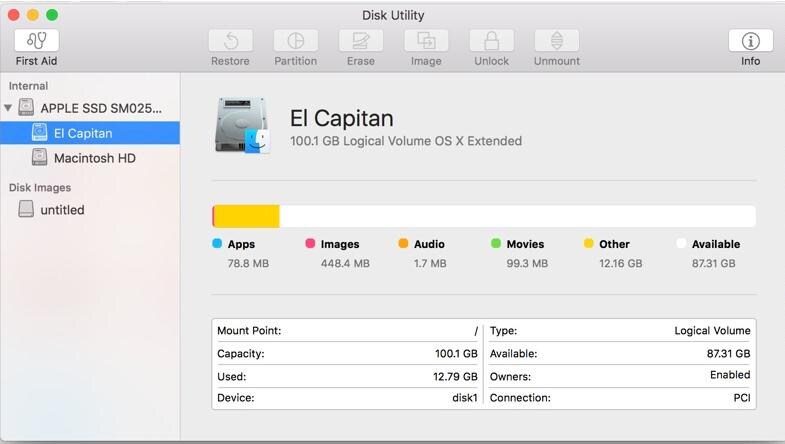This screenshot has height=444, width=785.
Task: Click the Disk Images section header
Action: point(40,188)
